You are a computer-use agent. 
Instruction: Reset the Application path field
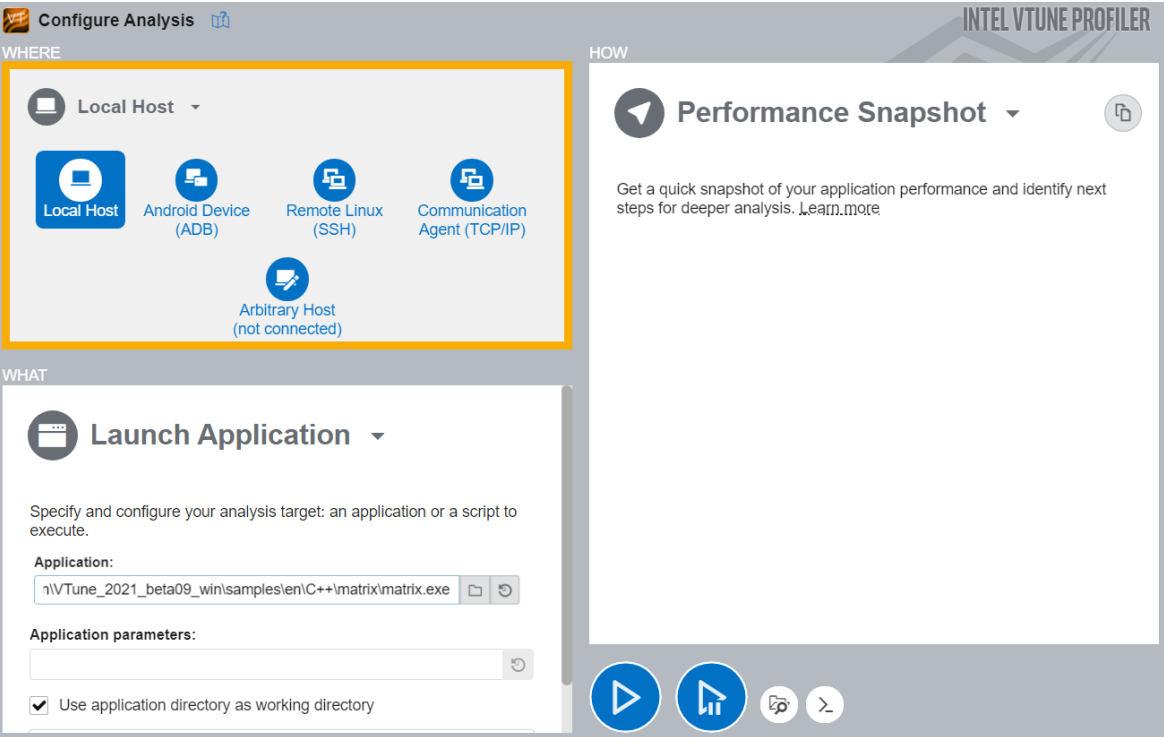tap(505, 590)
